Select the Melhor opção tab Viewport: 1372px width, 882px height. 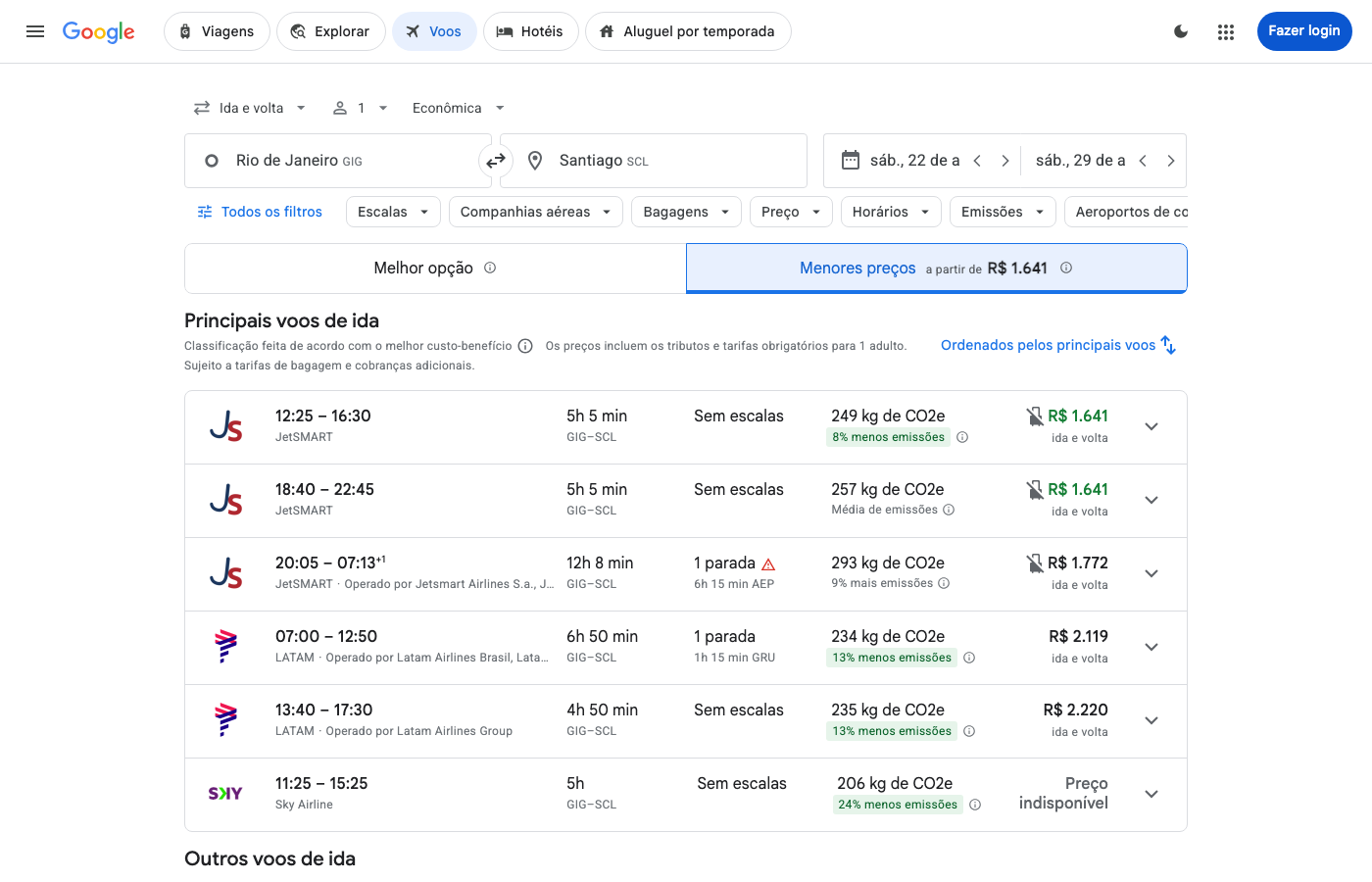click(x=435, y=269)
